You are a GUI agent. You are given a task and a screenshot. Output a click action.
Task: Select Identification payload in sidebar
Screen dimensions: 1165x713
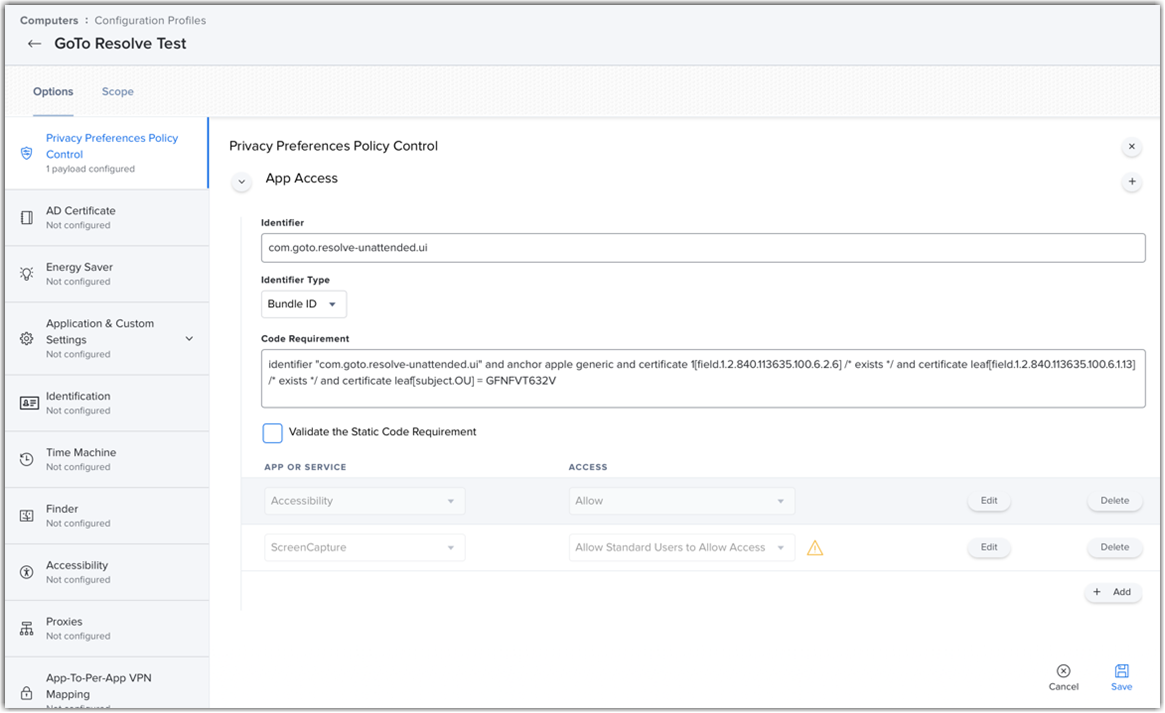(x=107, y=403)
